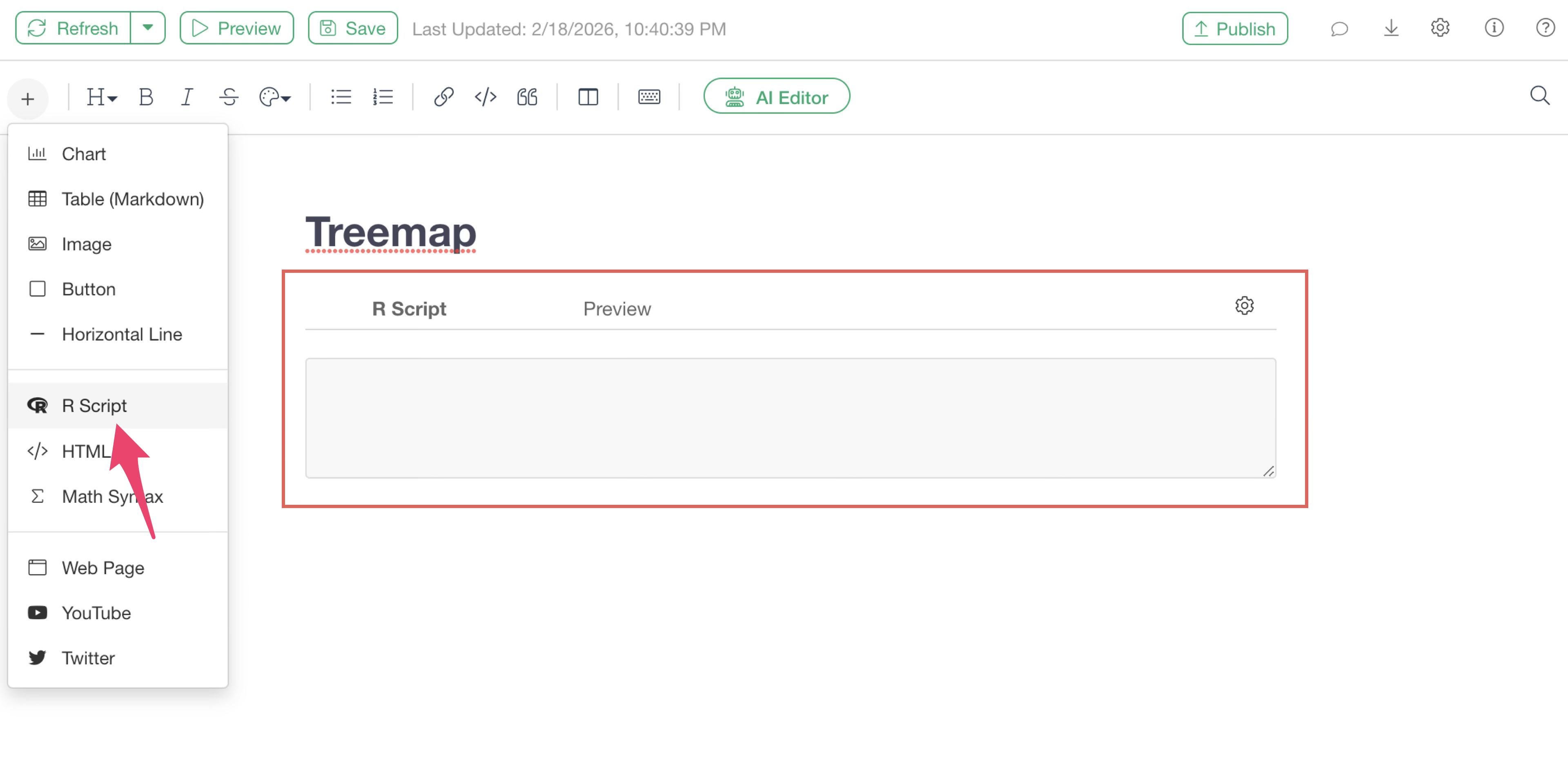Insert a hyperlink from the toolbar

point(444,97)
